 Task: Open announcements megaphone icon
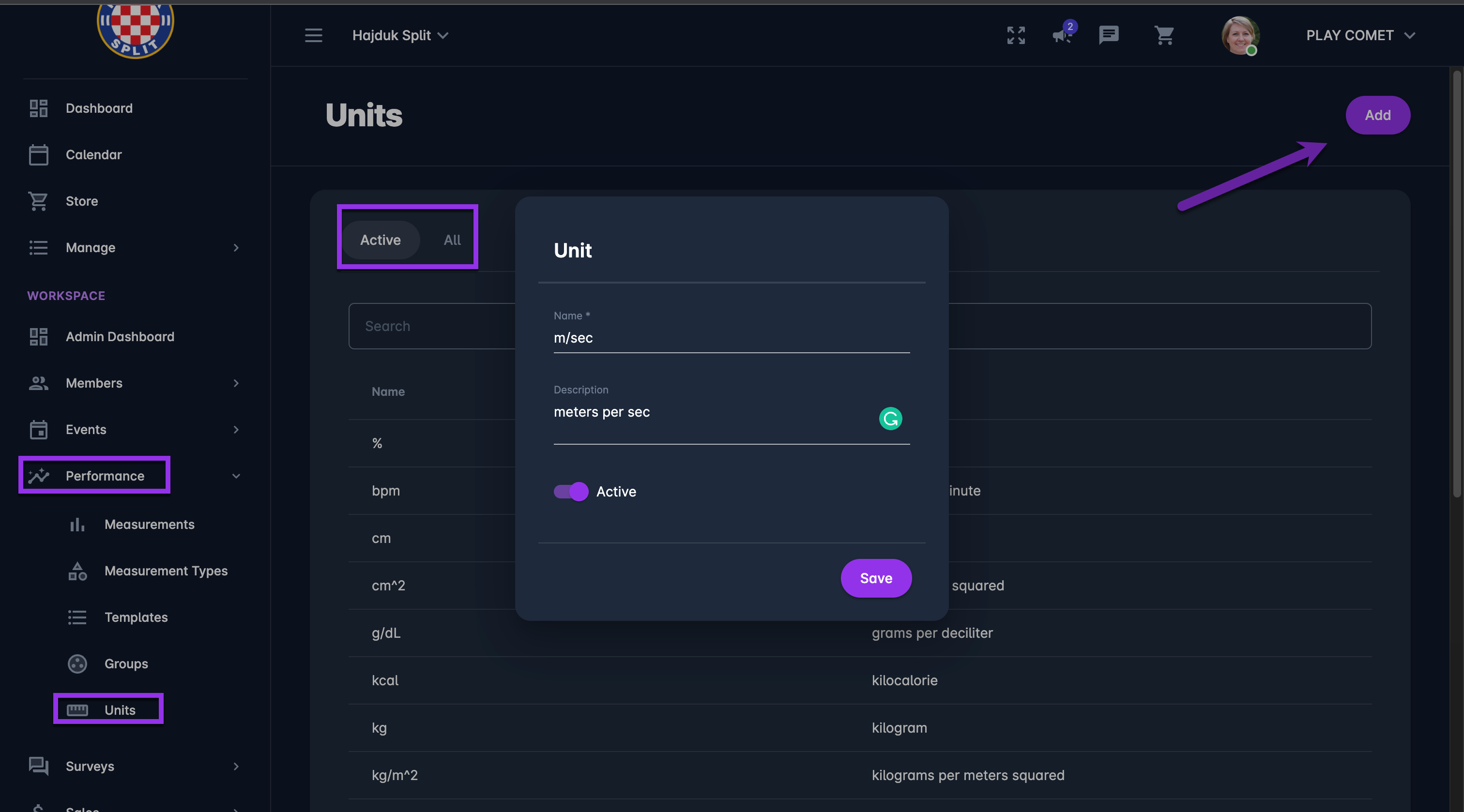coord(1061,35)
